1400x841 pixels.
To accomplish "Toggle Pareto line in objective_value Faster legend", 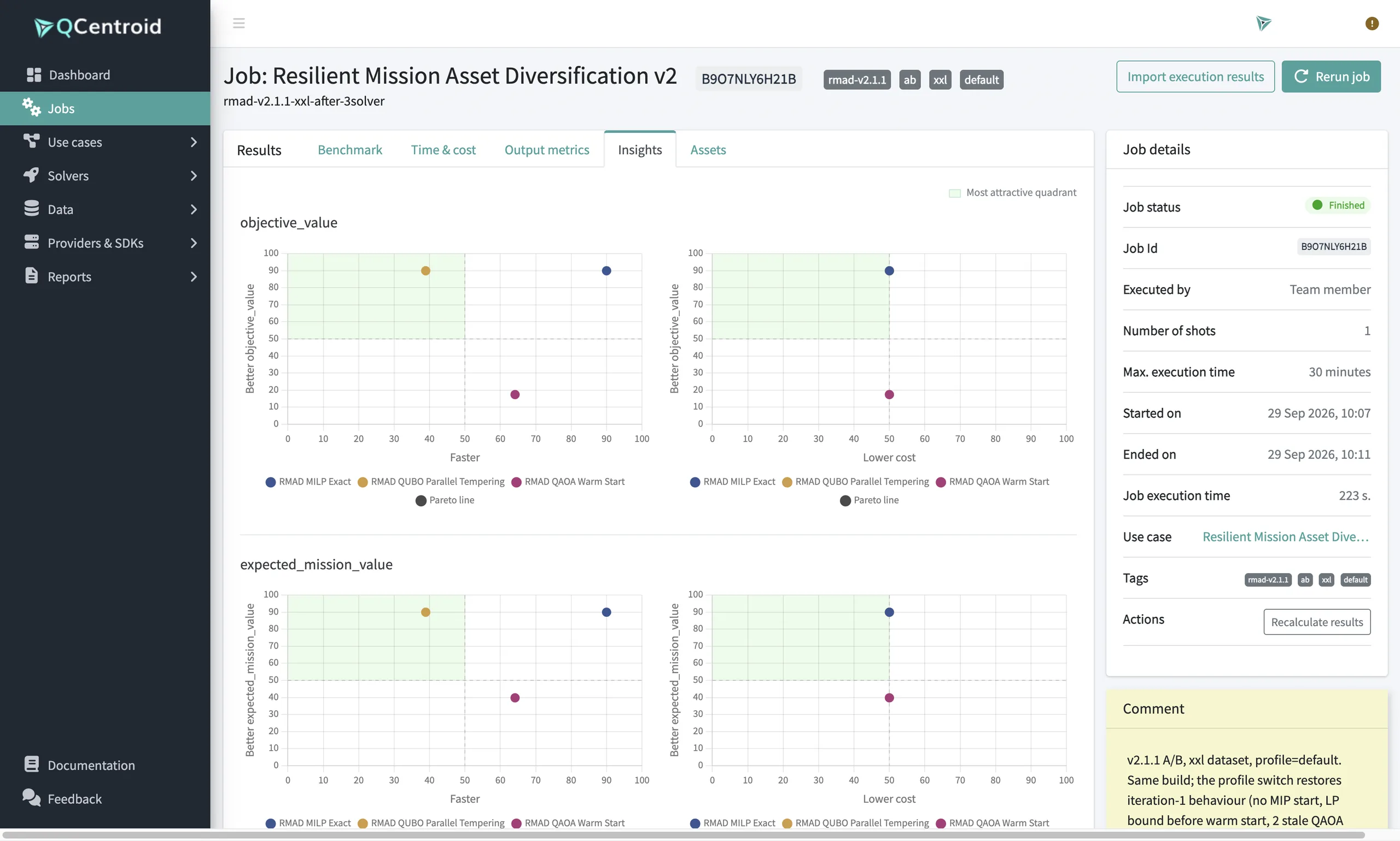I will click(445, 500).
